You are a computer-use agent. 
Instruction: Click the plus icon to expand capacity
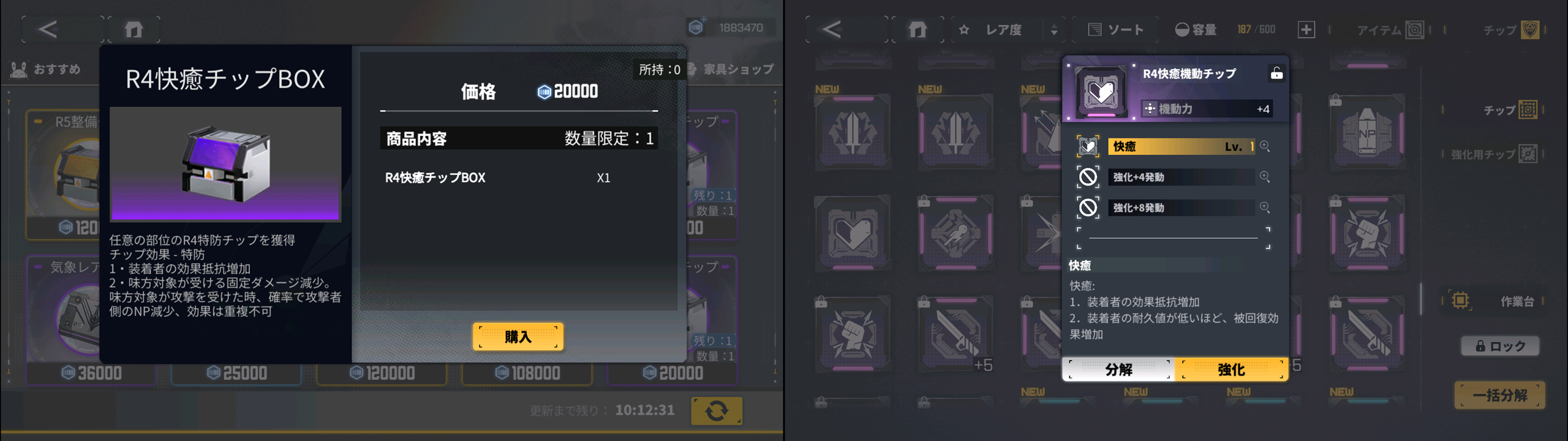click(x=1306, y=29)
